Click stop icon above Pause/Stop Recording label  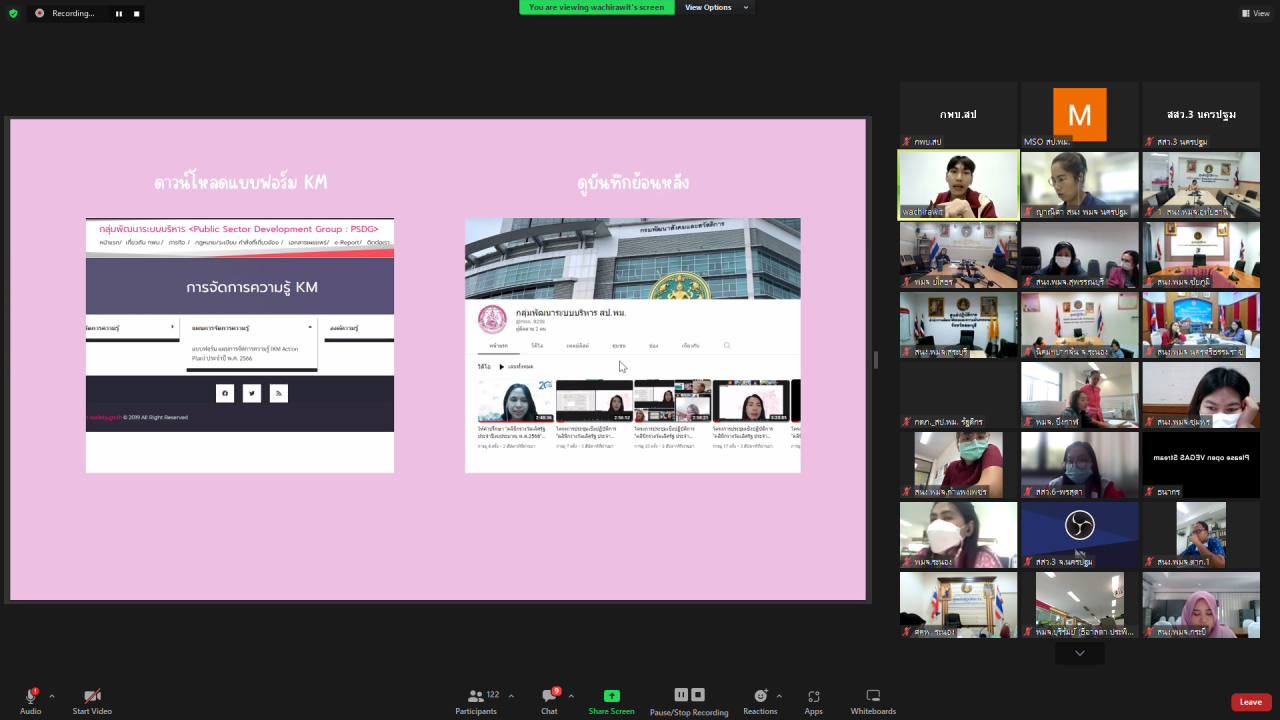pyautogui.click(x=698, y=695)
